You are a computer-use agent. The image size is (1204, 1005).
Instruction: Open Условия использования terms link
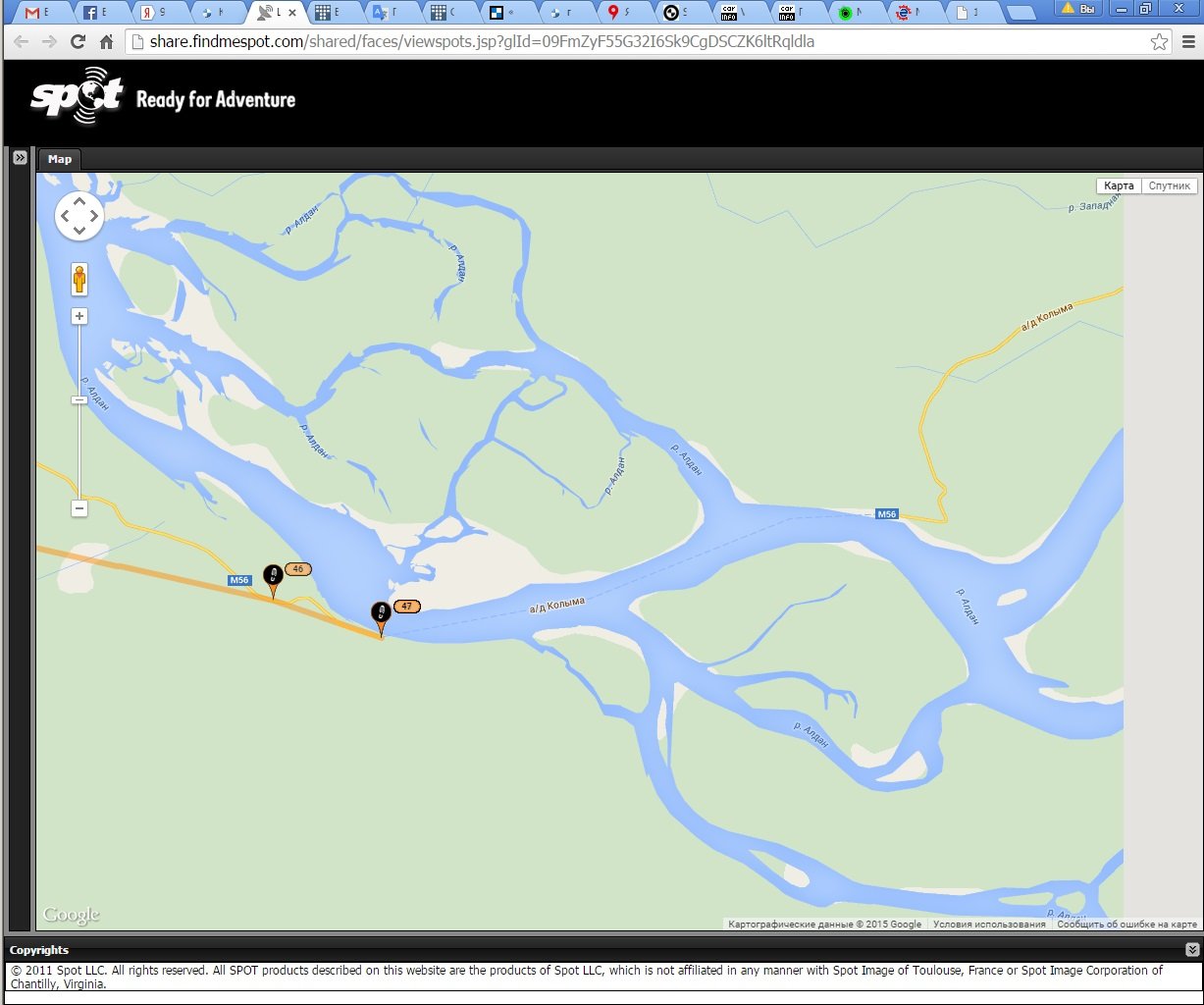[989, 924]
